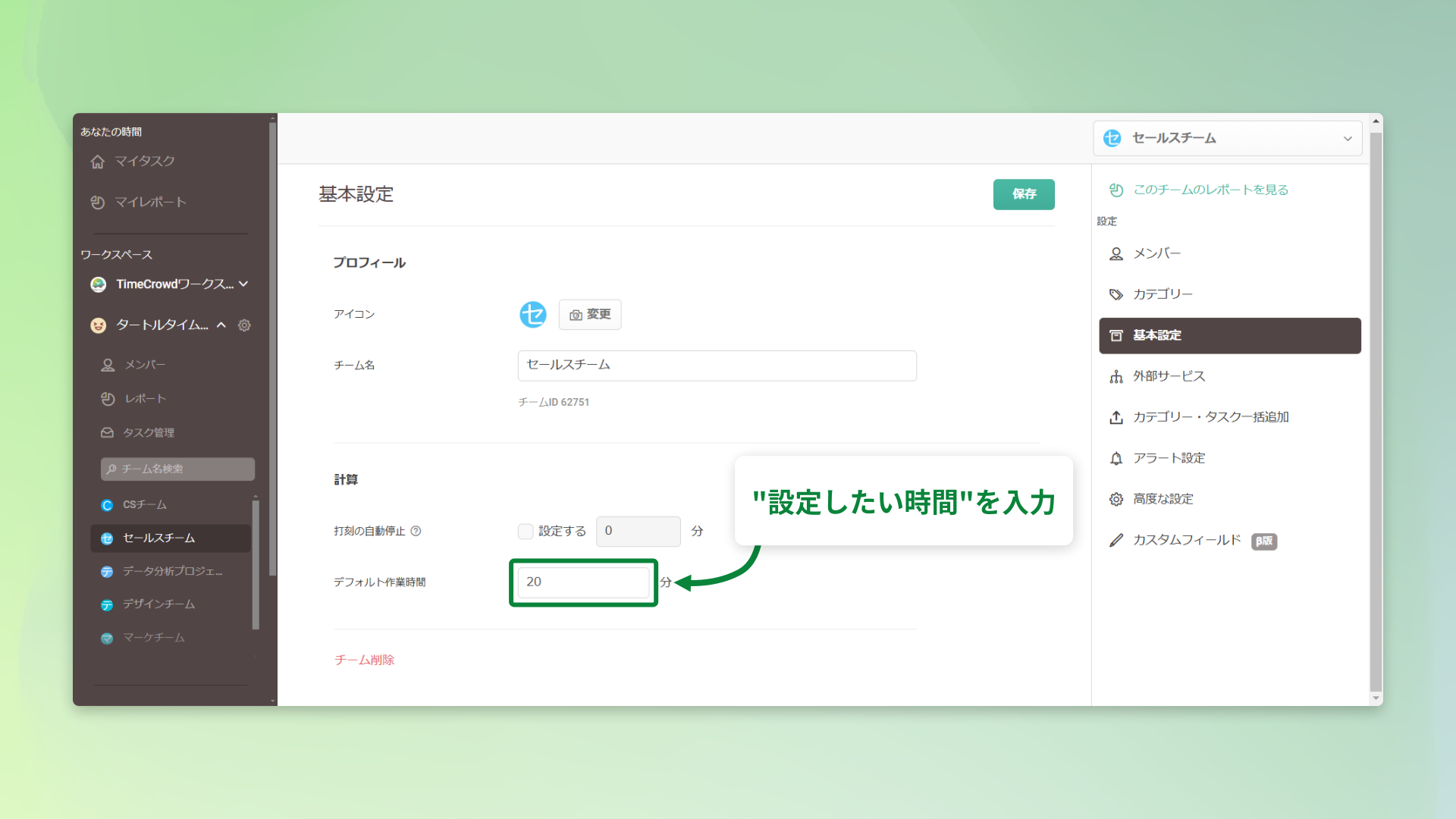Image resolution: width=1456 pixels, height=819 pixels.
Task: Click the チーム名検索 search box
Action: (x=177, y=469)
